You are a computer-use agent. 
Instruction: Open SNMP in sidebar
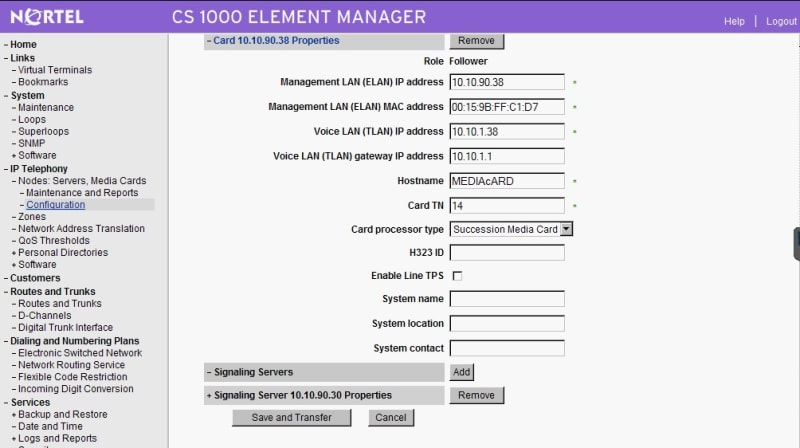[x=32, y=143]
